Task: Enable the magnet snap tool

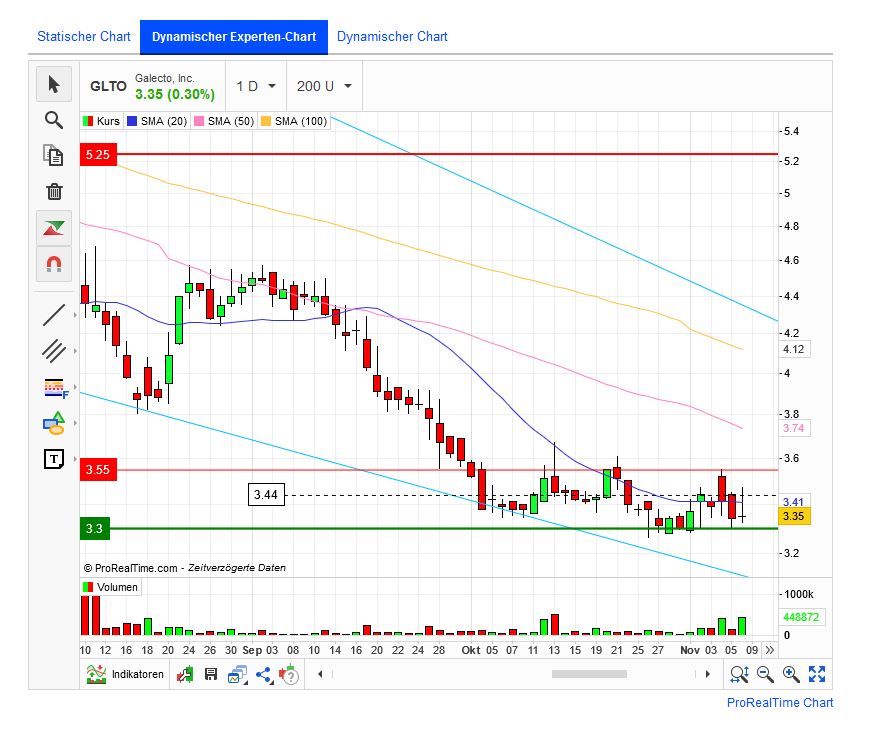Action: coord(54,264)
